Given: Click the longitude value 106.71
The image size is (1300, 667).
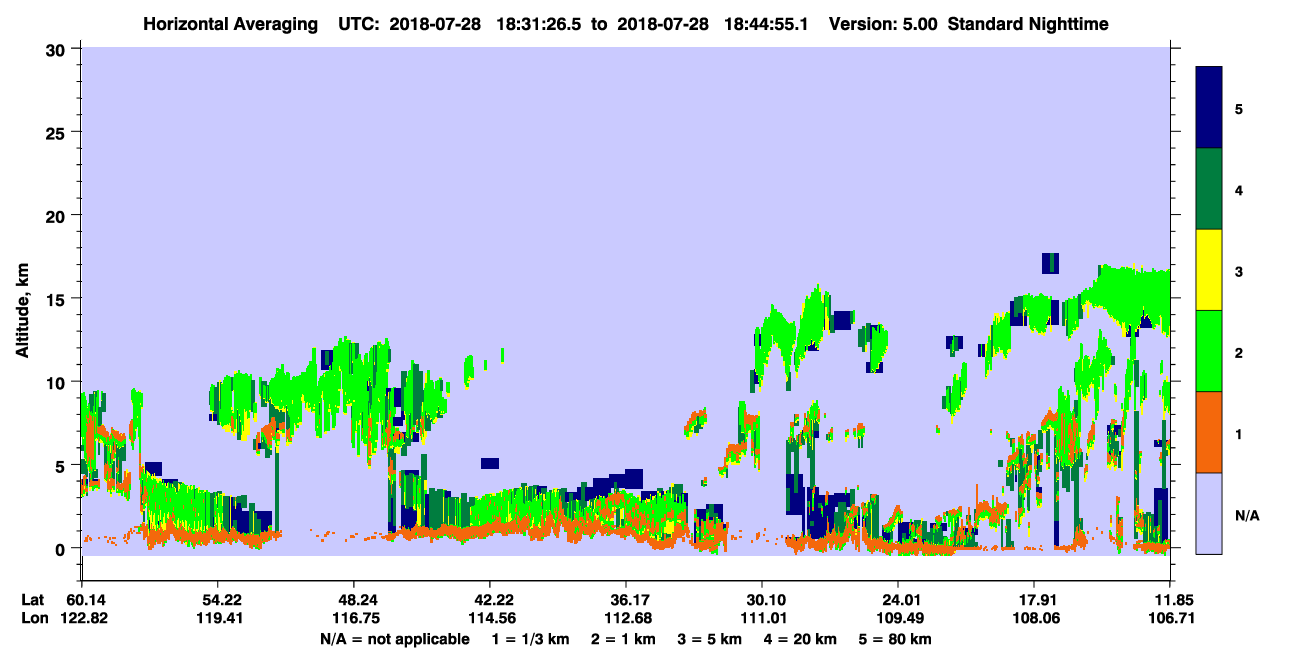Looking at the screenshot, I should pyautogui.click(x=1171, y=618).
